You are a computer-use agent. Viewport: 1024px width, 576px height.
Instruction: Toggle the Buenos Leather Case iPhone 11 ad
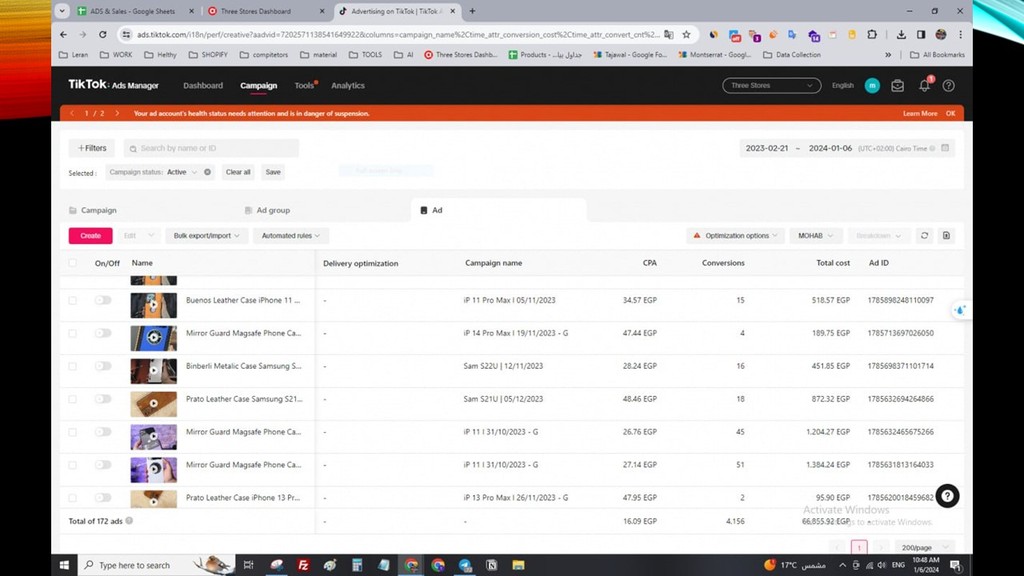(103, 300)
